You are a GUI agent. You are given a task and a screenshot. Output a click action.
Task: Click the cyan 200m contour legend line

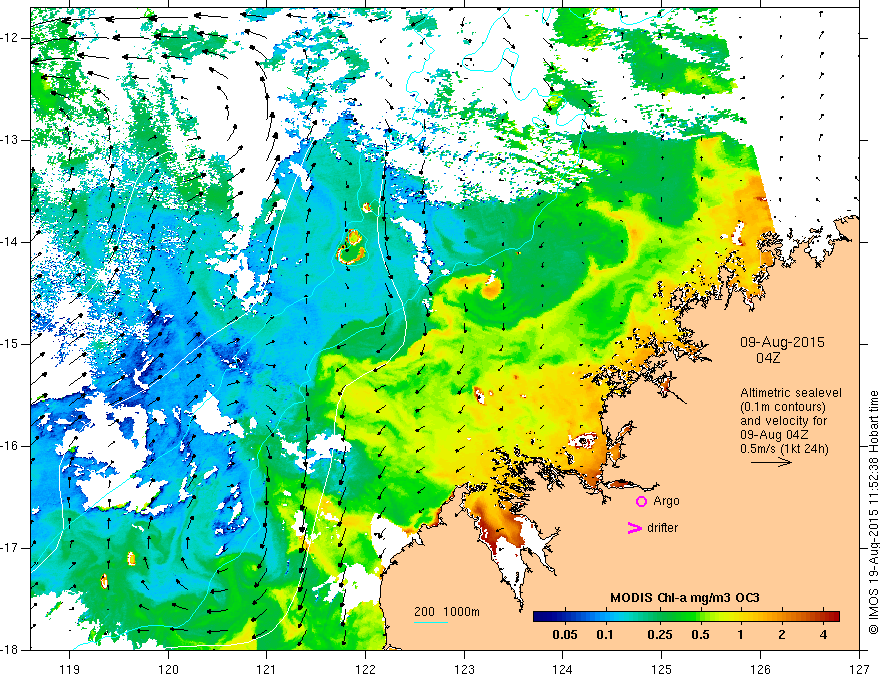pyautogui.click(x=431, y=622)
